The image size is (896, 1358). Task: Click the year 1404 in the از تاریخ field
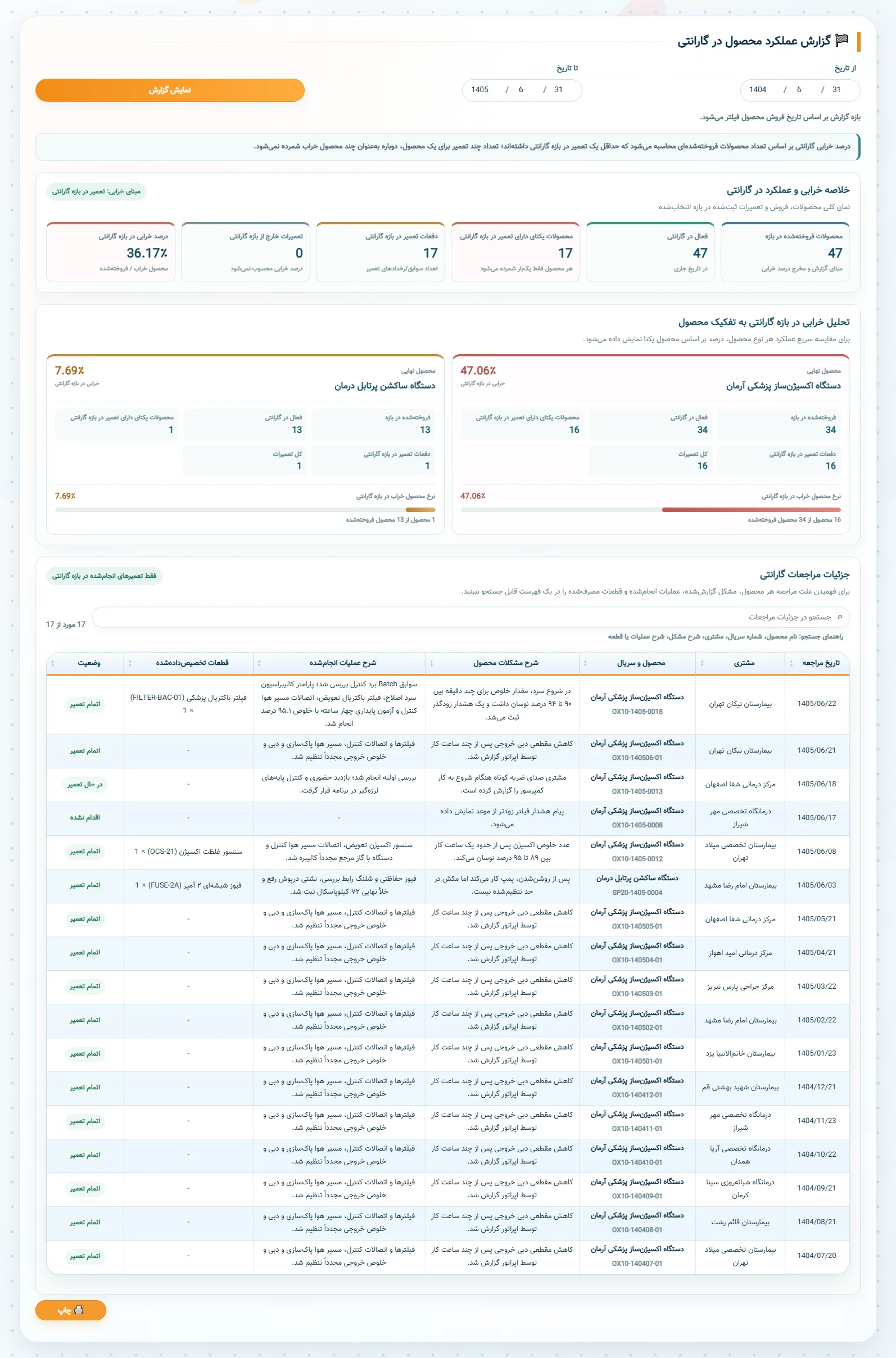[758, 90]
